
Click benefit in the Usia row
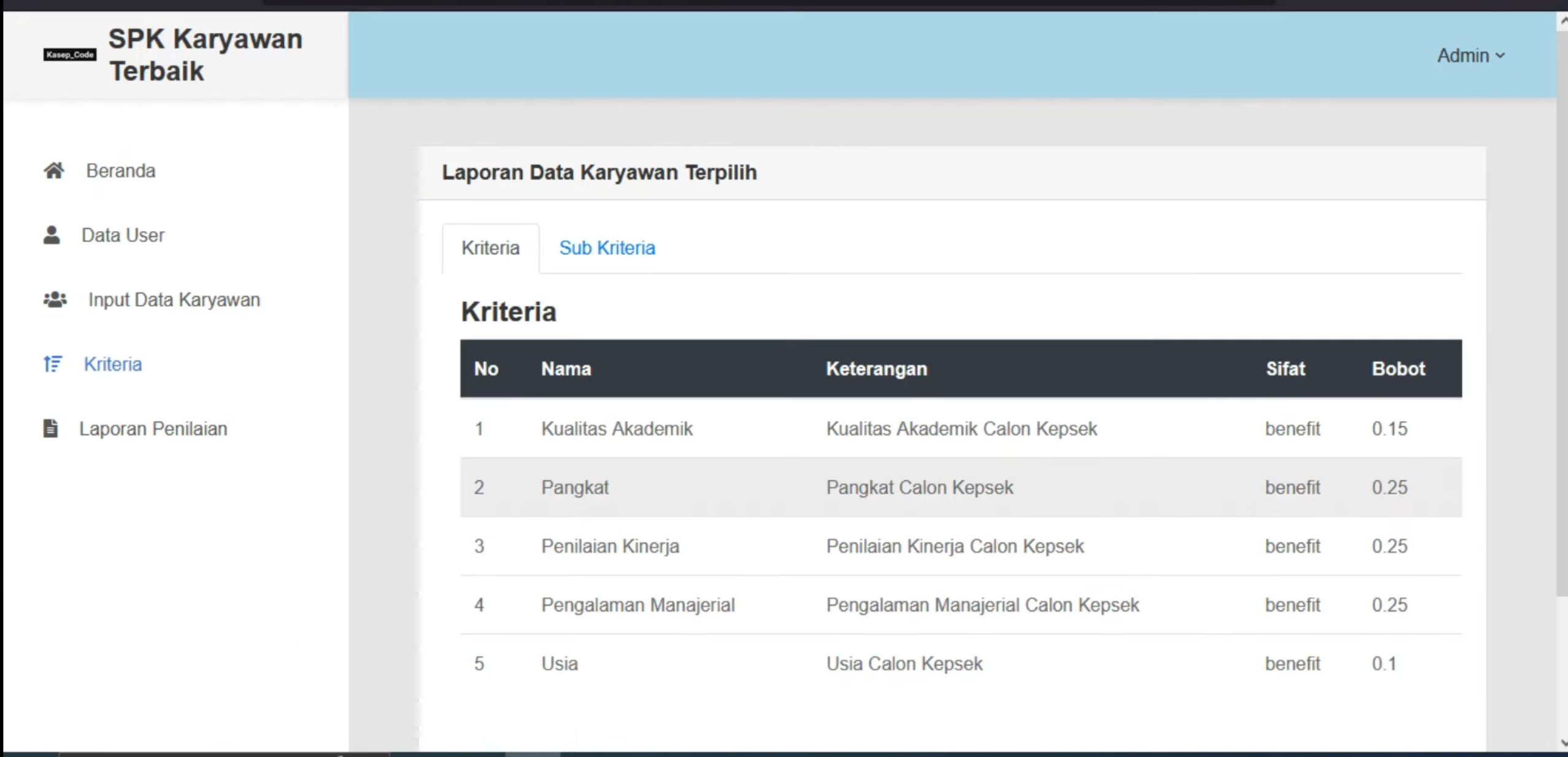(1292, 663)
